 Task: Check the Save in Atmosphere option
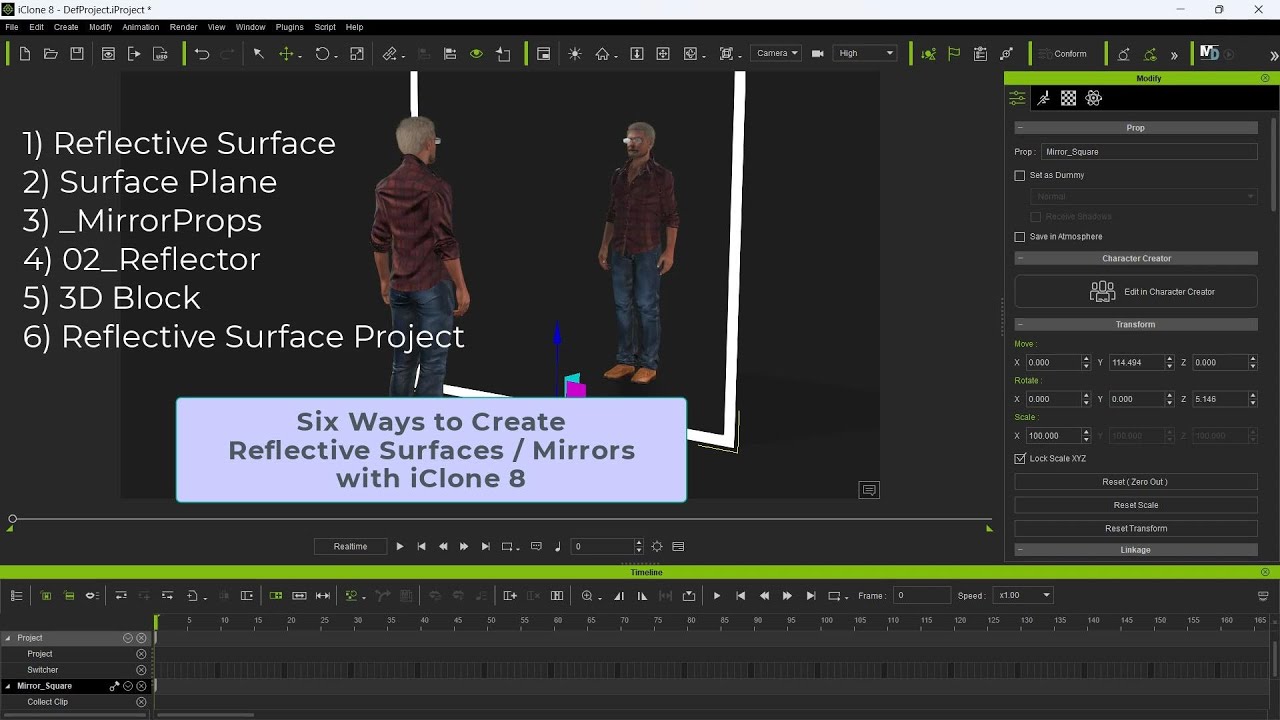point(1020,237)
